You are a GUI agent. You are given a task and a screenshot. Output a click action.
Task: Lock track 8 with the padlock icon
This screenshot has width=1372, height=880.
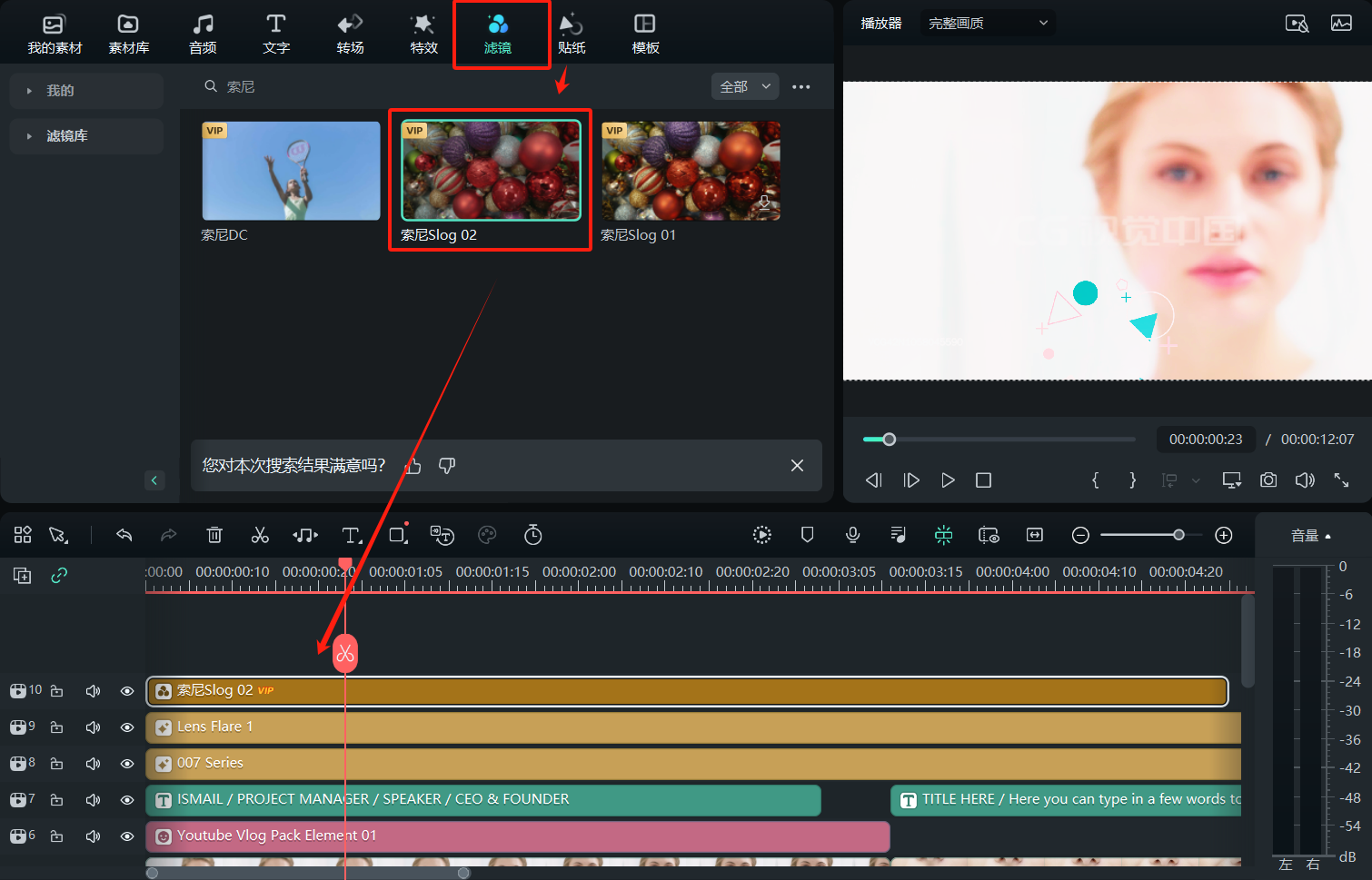click(57, 764)
